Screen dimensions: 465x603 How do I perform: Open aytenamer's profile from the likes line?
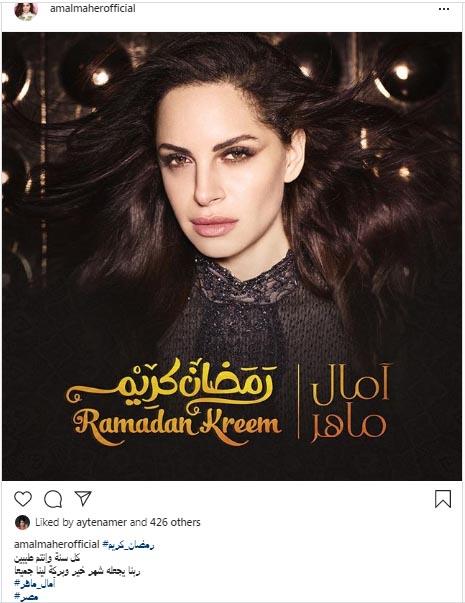[x=101, y=522]
